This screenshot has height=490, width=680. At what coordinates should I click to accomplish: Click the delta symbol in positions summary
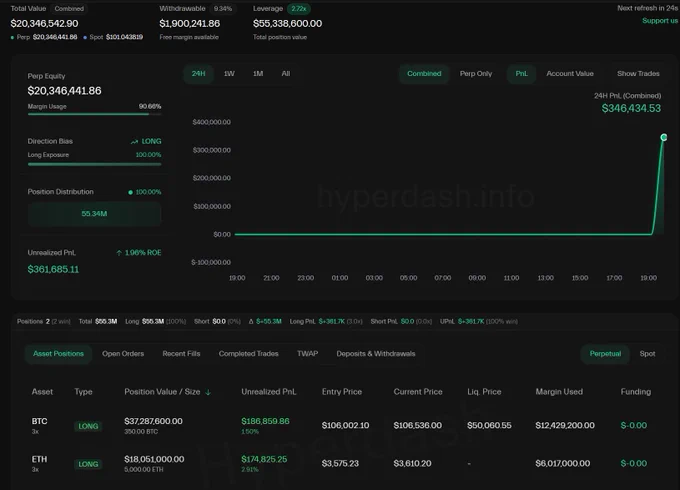click(x=251, y=321)
